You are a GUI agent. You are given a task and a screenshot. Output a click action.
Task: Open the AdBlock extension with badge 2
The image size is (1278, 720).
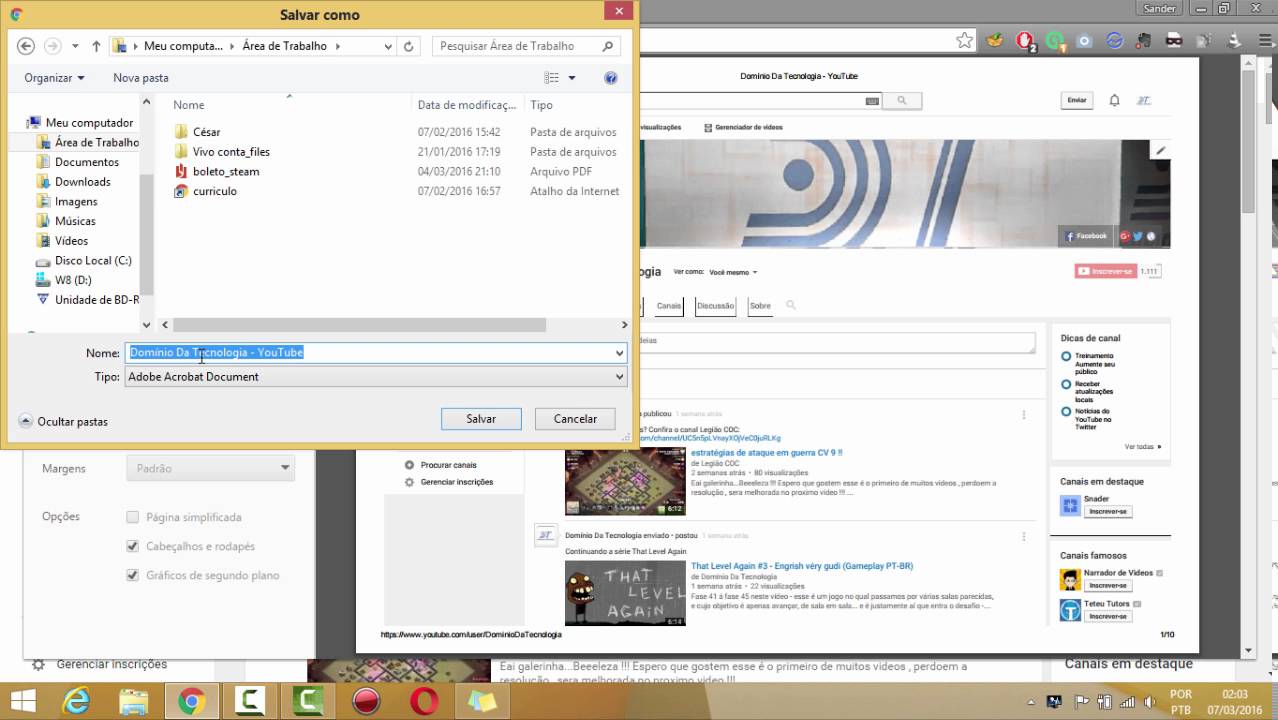(x=1025, y=41)
